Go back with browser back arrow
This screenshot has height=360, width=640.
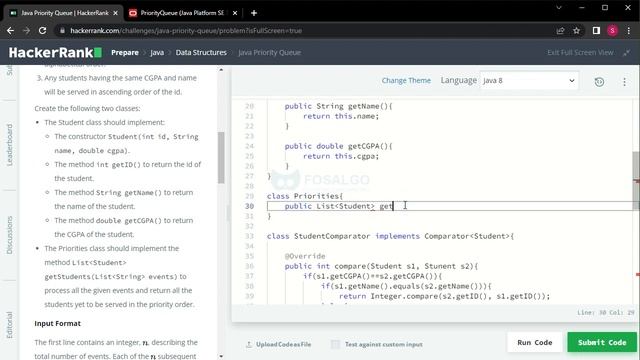click(11, 31)
